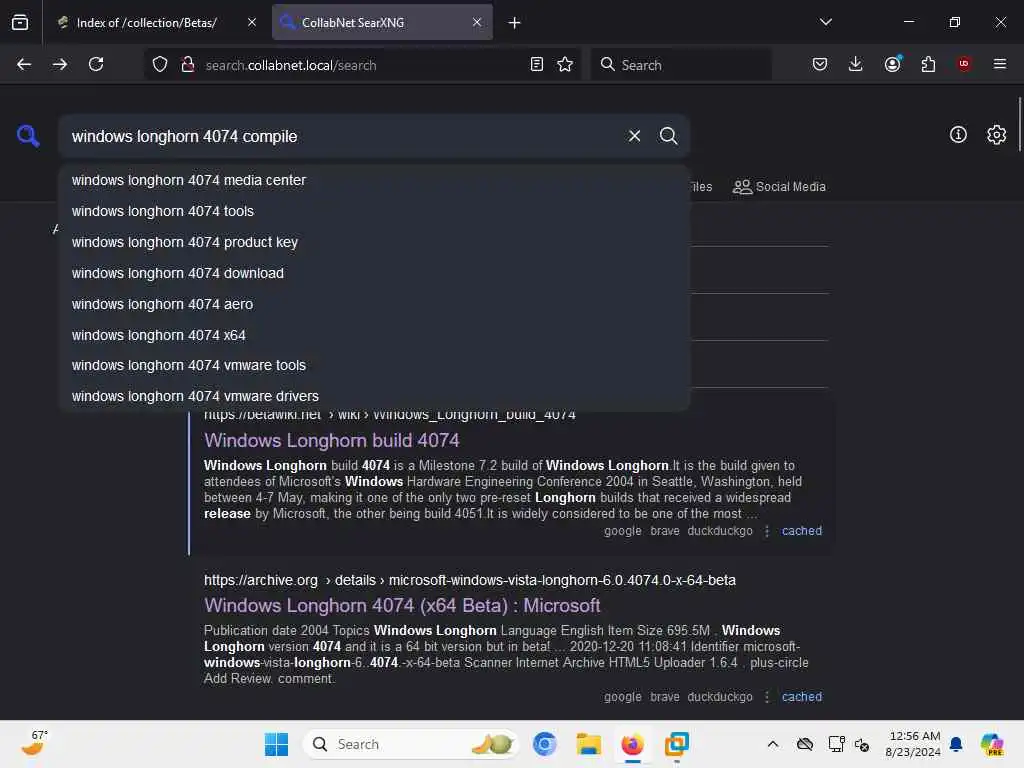This screenshot has height=768, width=1024.
Task: Open weather widget showing 67°
Action: (x=33, y=743)
